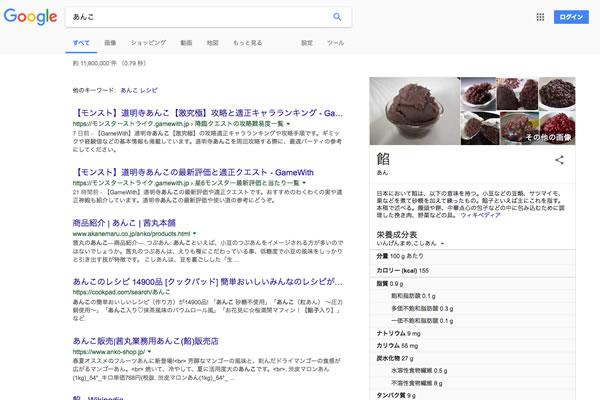
Task: Select the すべて tab
Action: point(81,43)
